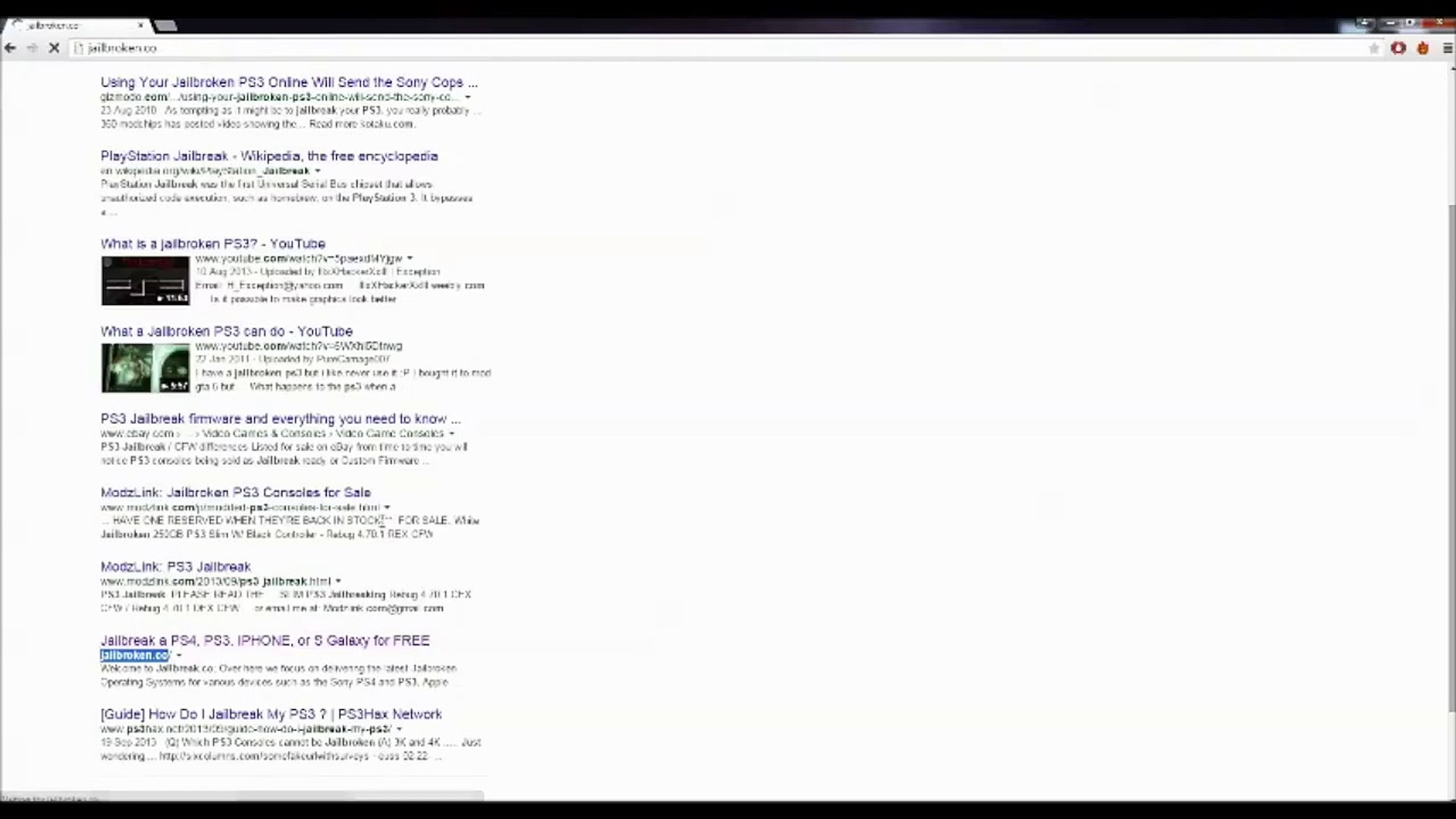Stop page loading with X button
Image resolution: width=1456 pixels, height=819 pixels.
tap(54, 48)
